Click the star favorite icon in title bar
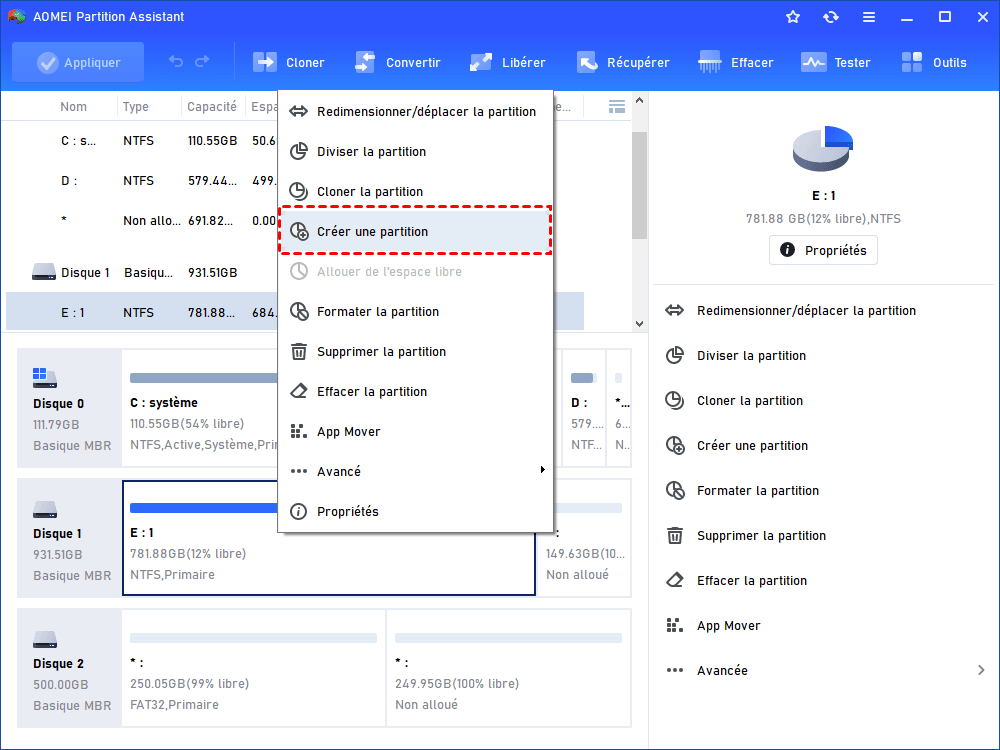This screenshot has width=1000, height=750. click(793, 17)
